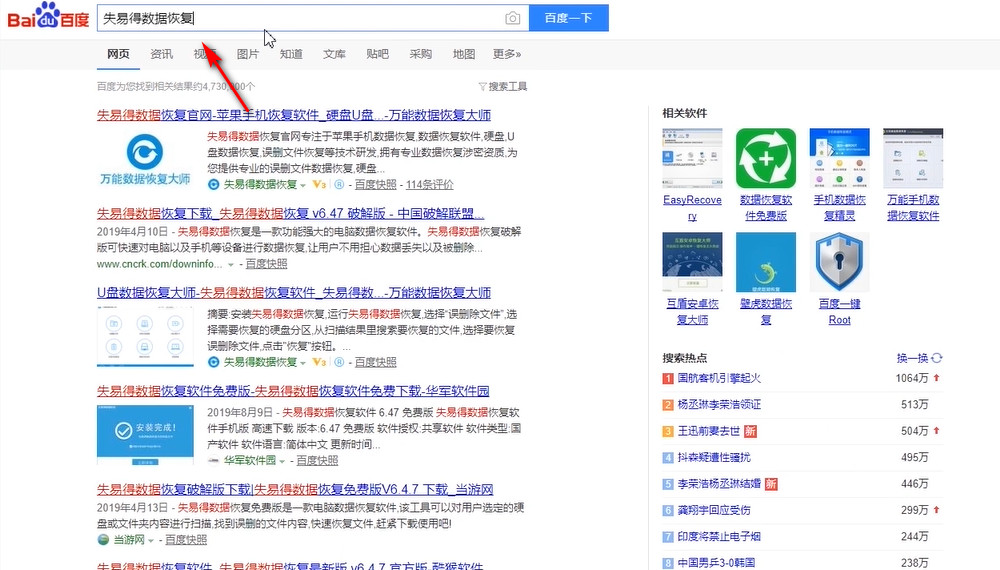The height and width of the screenshot is (570, 1000).
Task: Click V3 credibility badge in first result
Action: pyautogui.click(x=319, y=184)
